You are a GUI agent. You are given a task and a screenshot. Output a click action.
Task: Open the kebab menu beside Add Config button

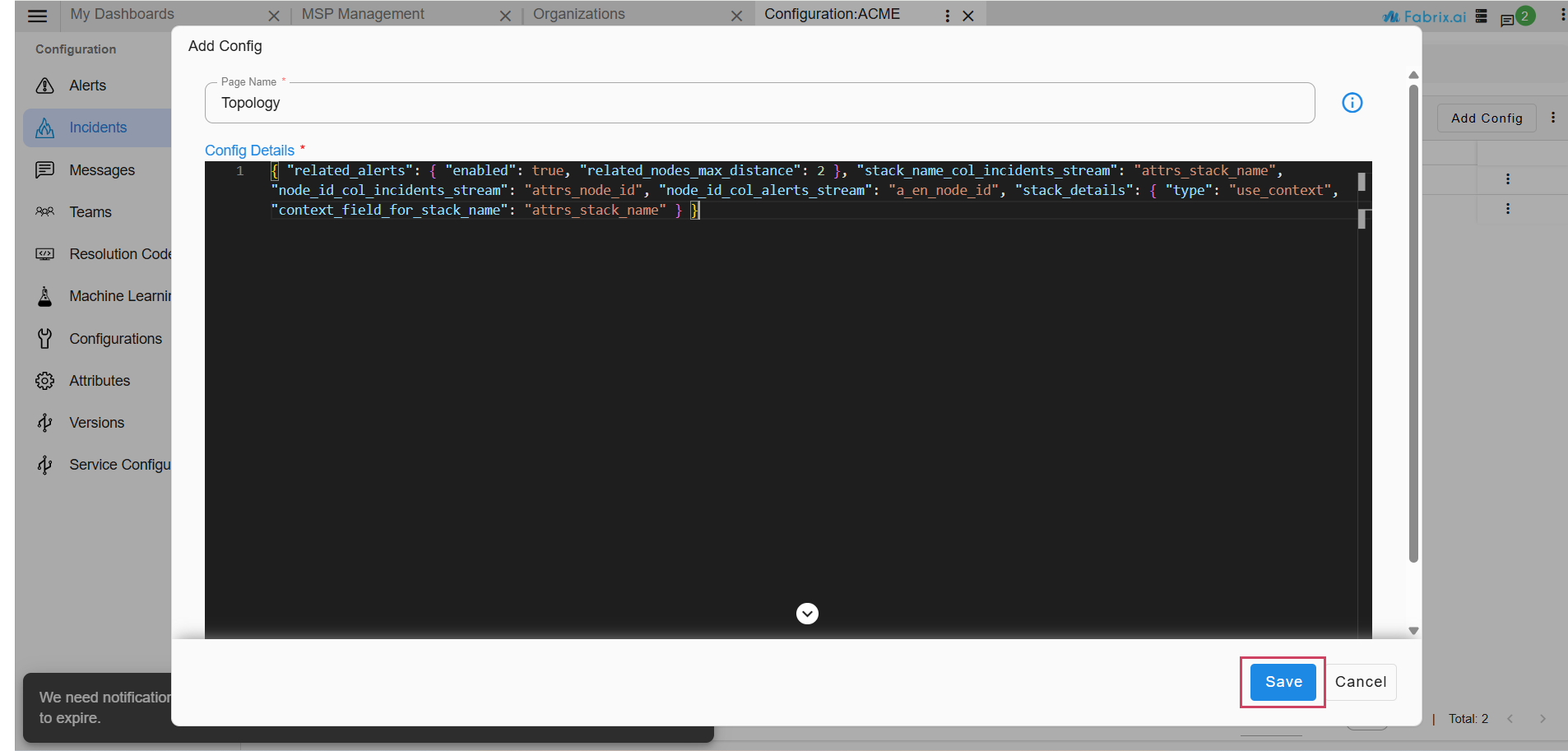pyautogui.click(x=1554, y=117)
